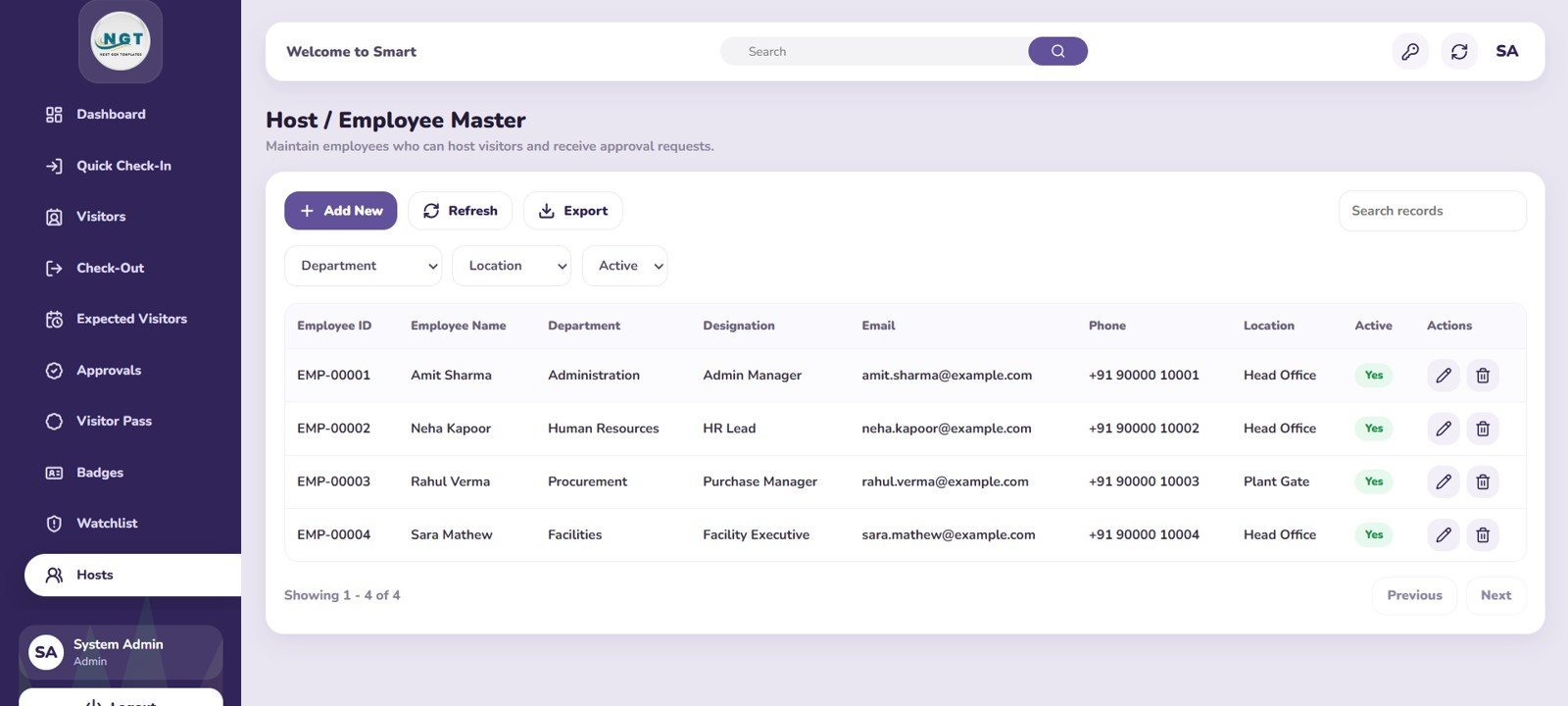Viewport: 1568px width, 706px height.
Task: Open the Dashboard menu item
Action: [x=111, y=115]
